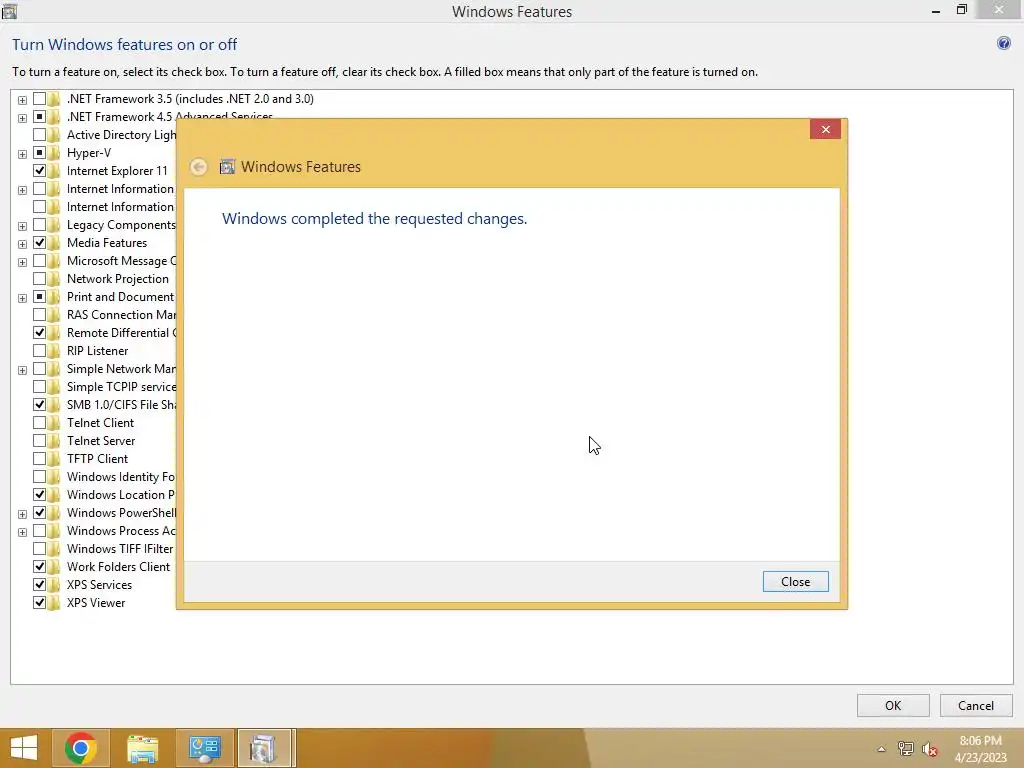Viewport: 1024px width, 768px height.
Task: Expand the .NET Framework 3.5 node
Action: tap(22, 100)
